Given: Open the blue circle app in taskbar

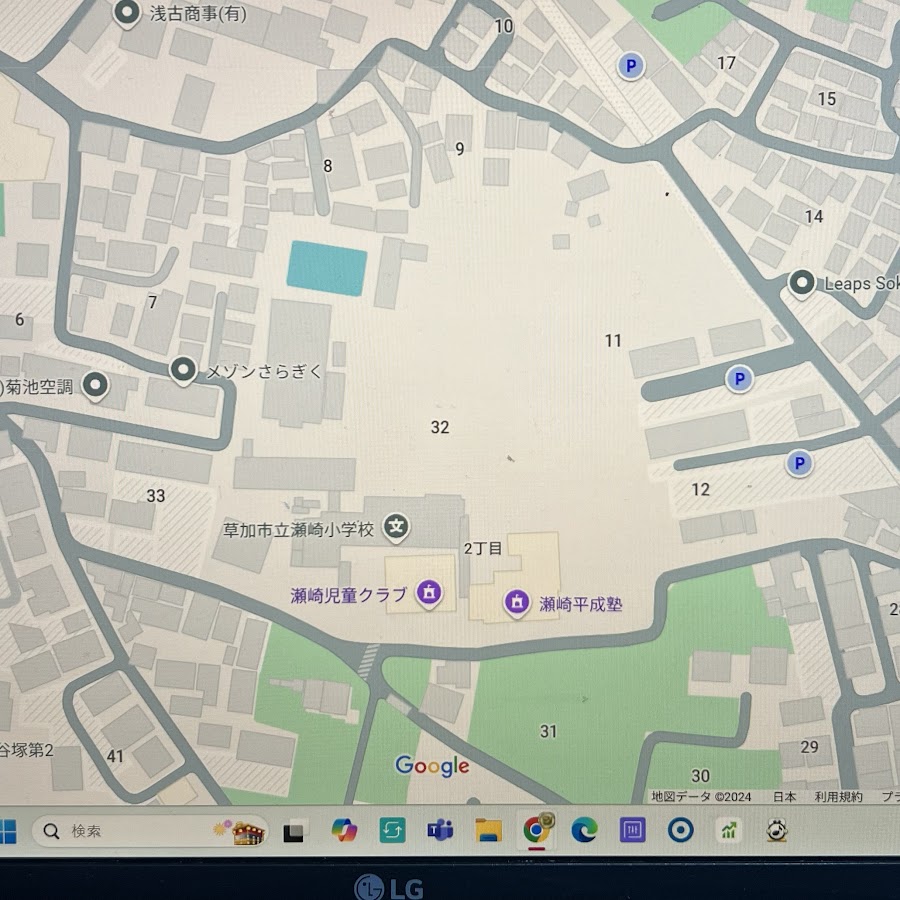Looking at the screenshot, I should [x=681, y=830].
